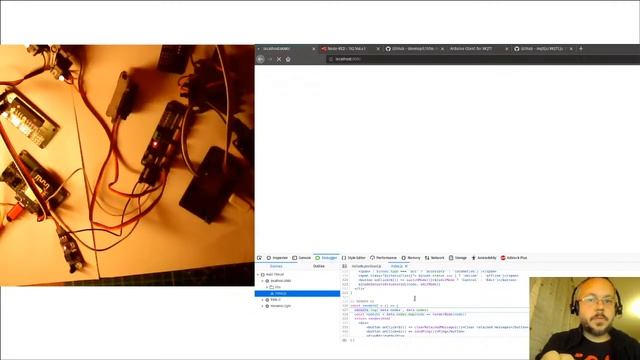Switch to the first GitHub browser tab
The height and width of the screenshot is (360, 640).
pyautogui.click(x=414, y=49)
